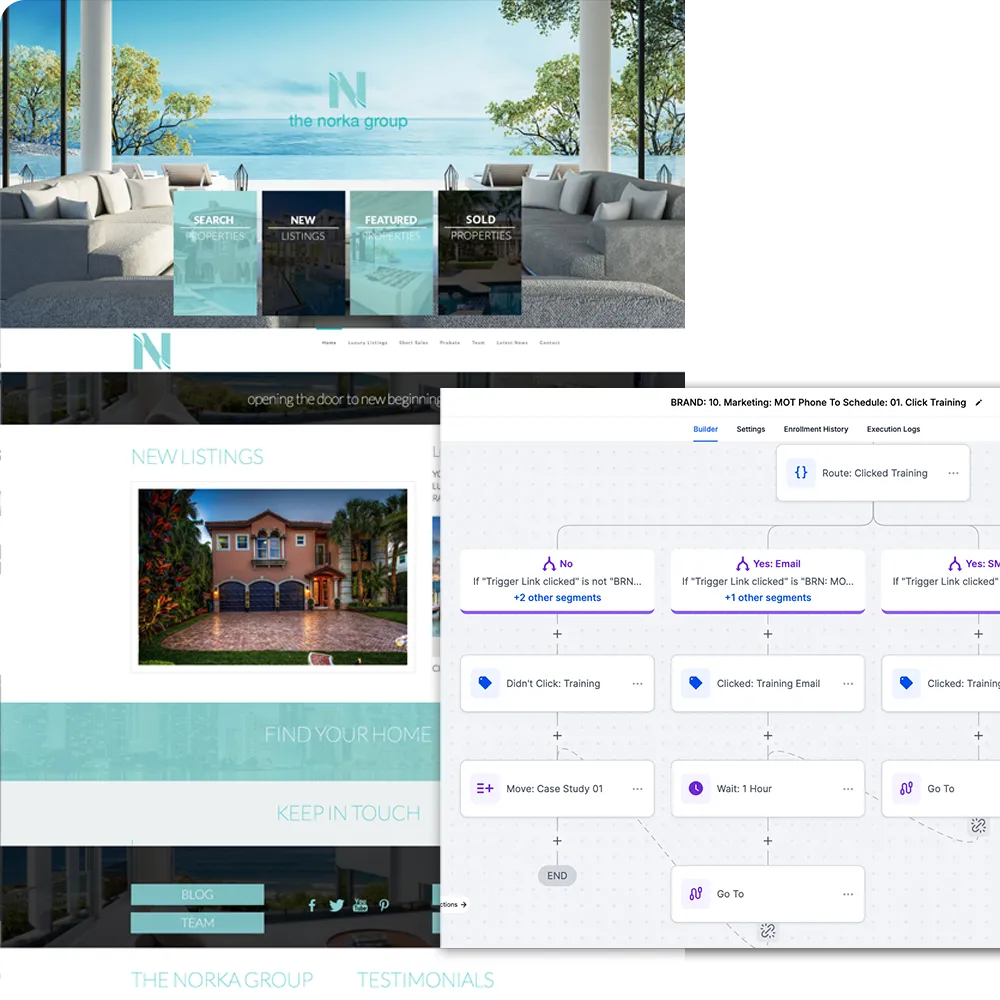Screen dimensions: 1000x1000
Task: Click the clock icon on Wait: 1 Hour
Action: (696, 788)
